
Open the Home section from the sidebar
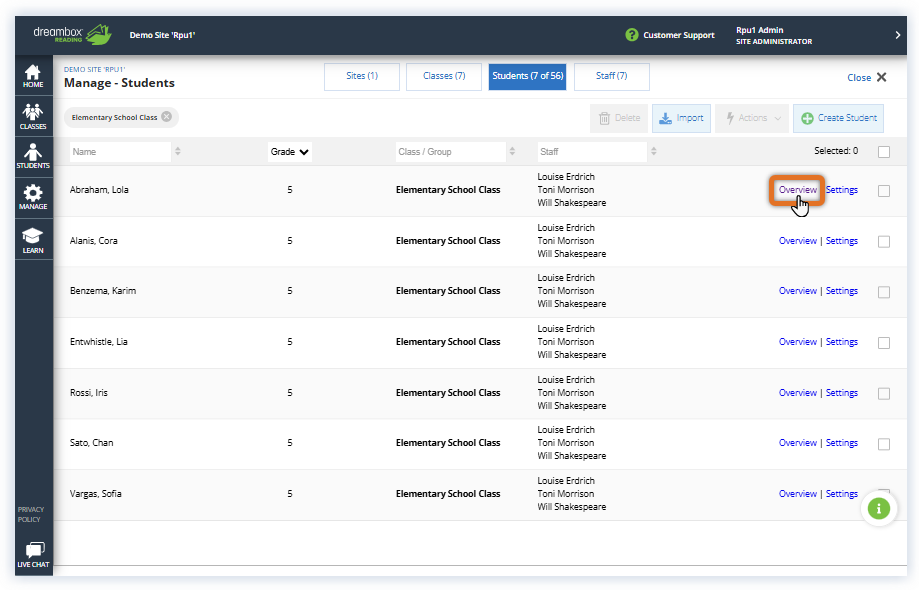tap(33, 76)
